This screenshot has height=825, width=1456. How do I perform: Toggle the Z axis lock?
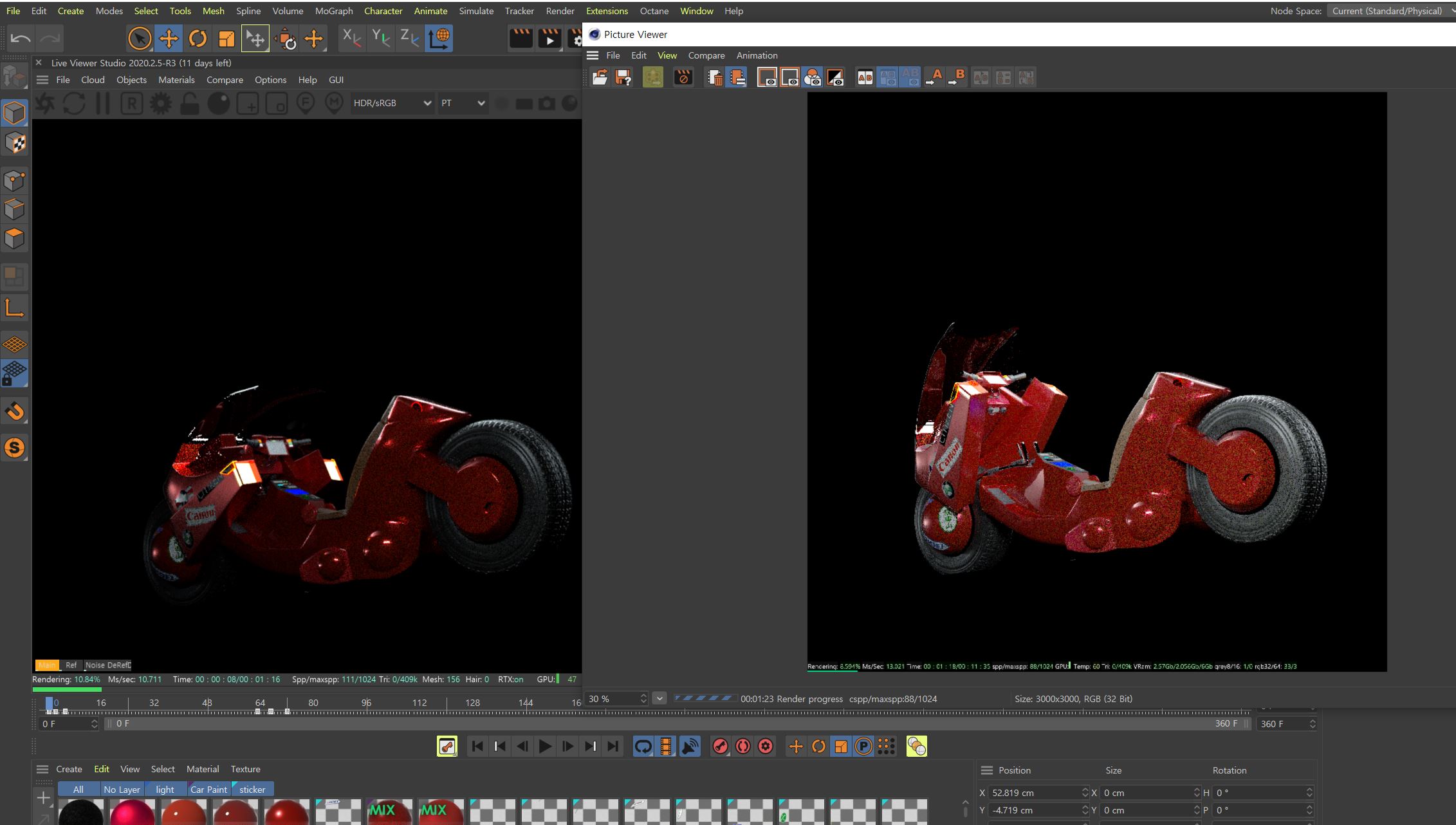[x=409, y=39]
